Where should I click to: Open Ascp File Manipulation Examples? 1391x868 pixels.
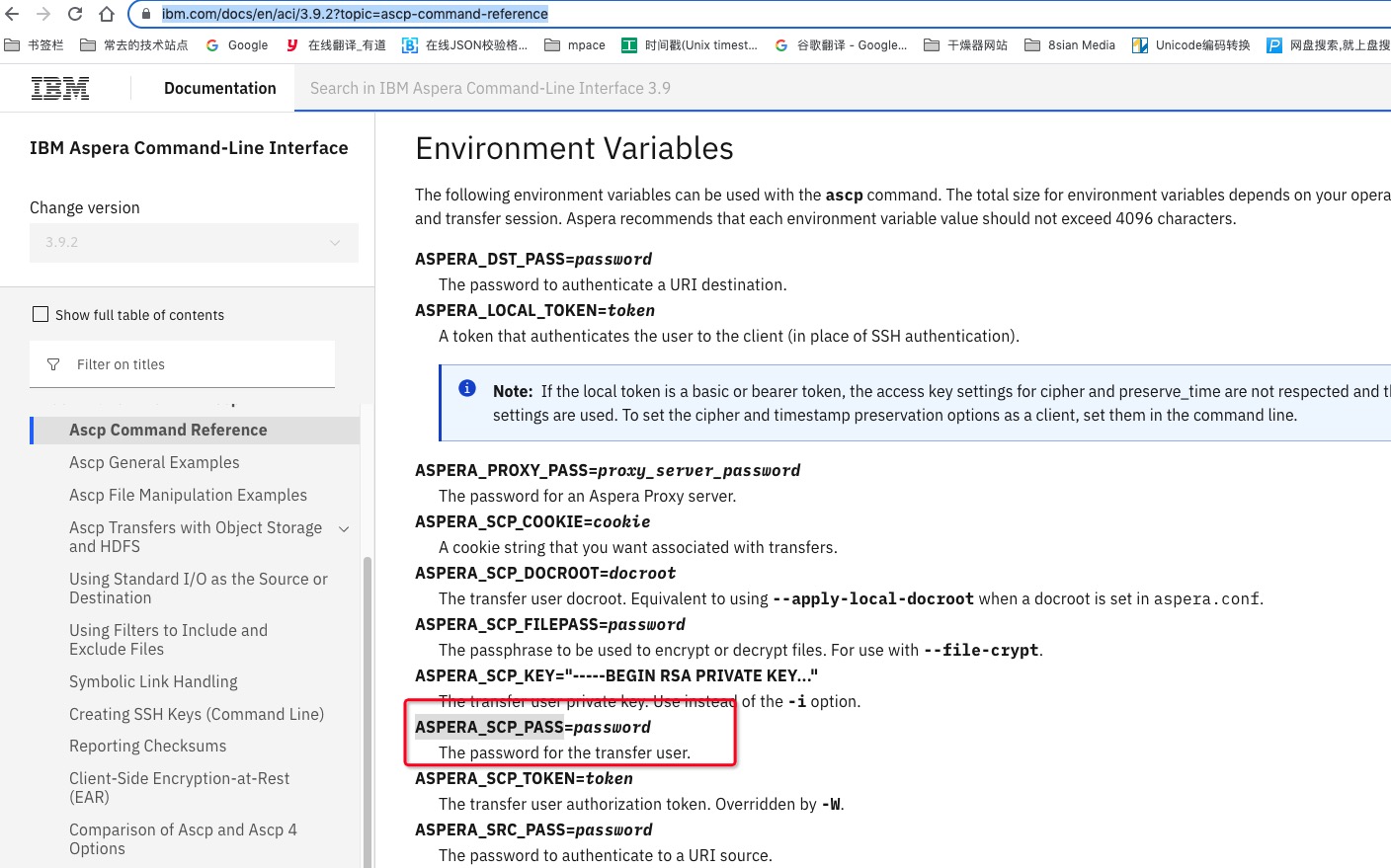point(188,495)
